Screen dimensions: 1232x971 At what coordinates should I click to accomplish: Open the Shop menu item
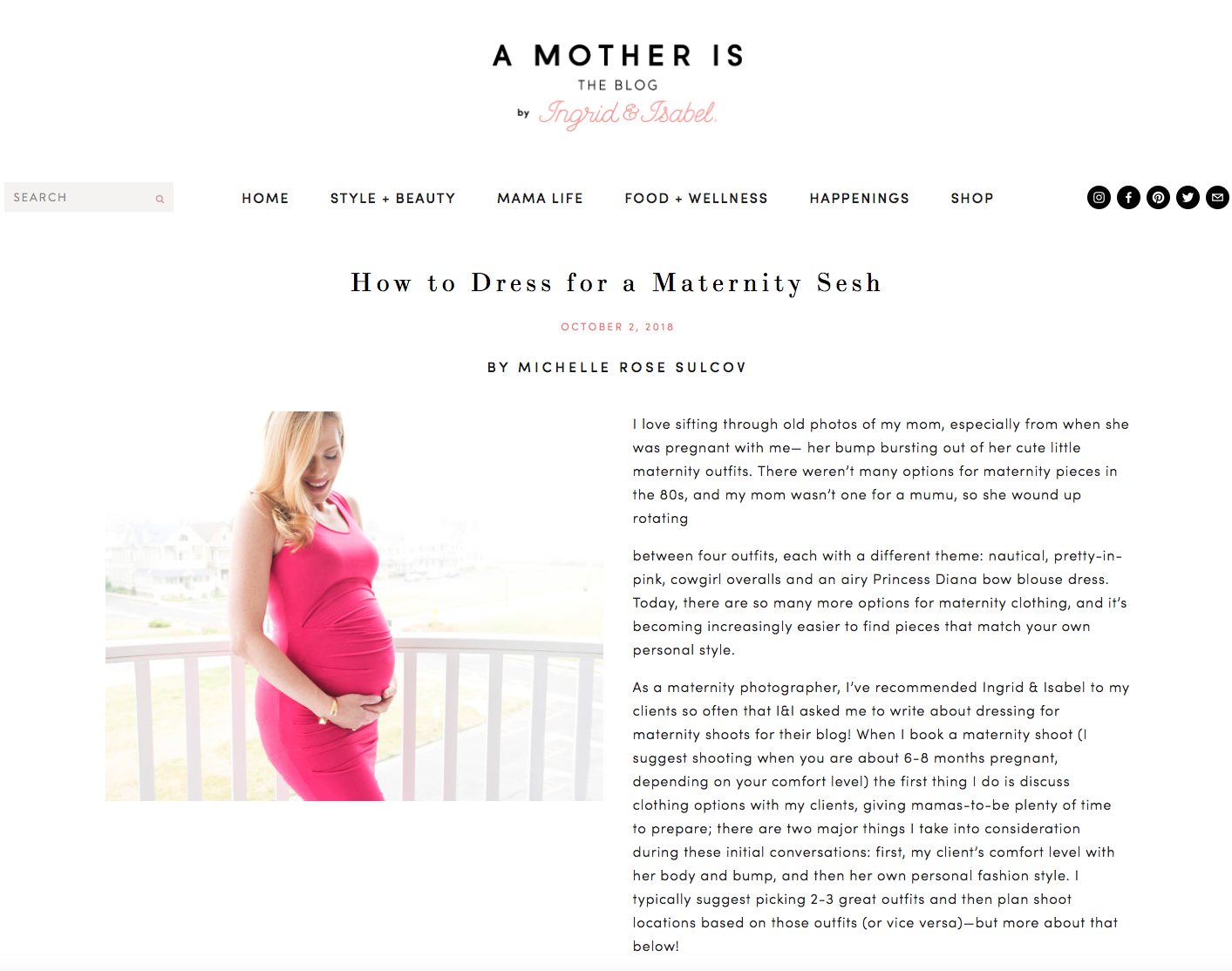(972, 198)
